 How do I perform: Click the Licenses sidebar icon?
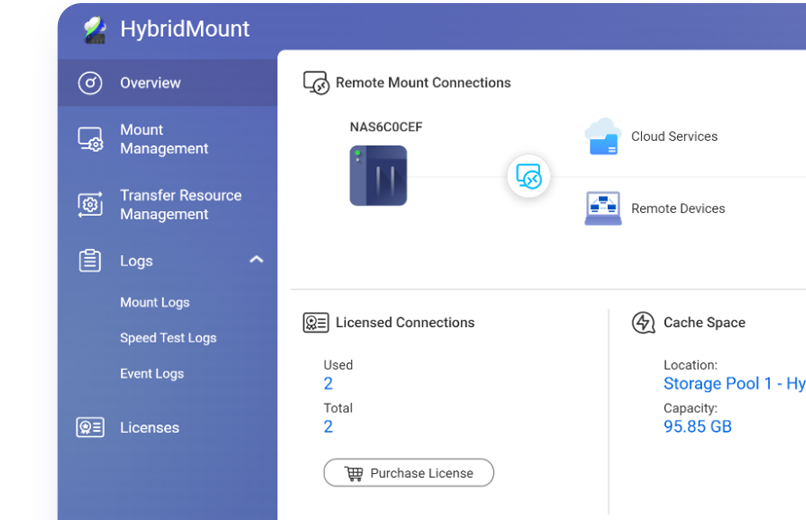pos(90,427)
